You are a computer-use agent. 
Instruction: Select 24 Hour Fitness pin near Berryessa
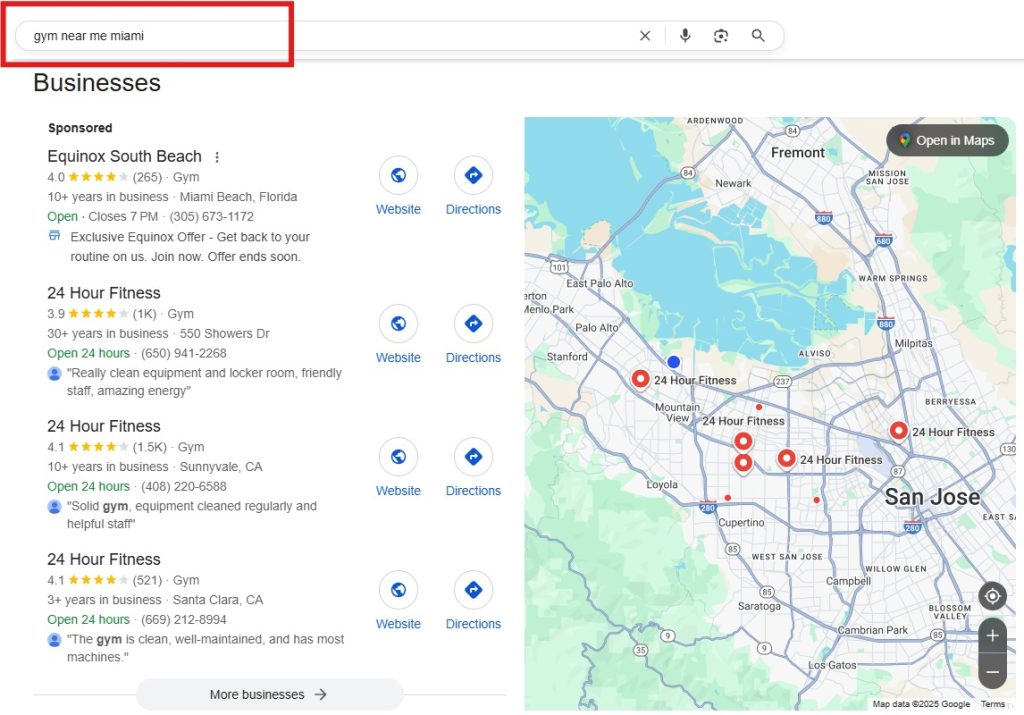(898, 430)
